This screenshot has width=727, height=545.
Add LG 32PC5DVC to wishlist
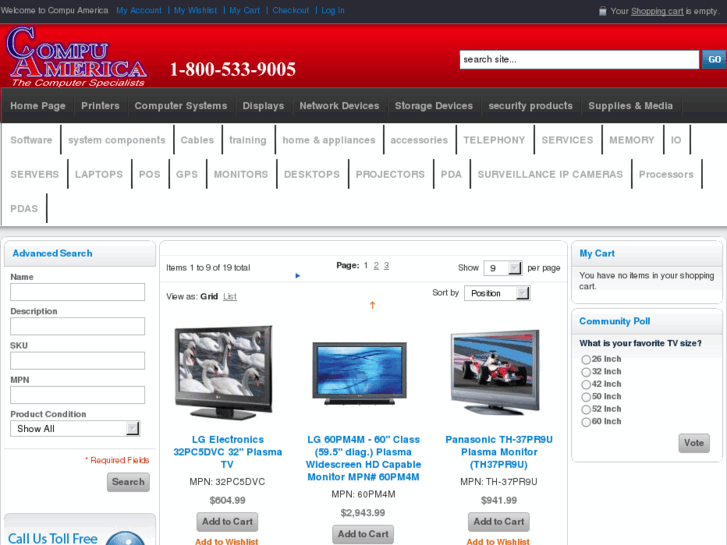pyautogui.click(x=227, y=541)
